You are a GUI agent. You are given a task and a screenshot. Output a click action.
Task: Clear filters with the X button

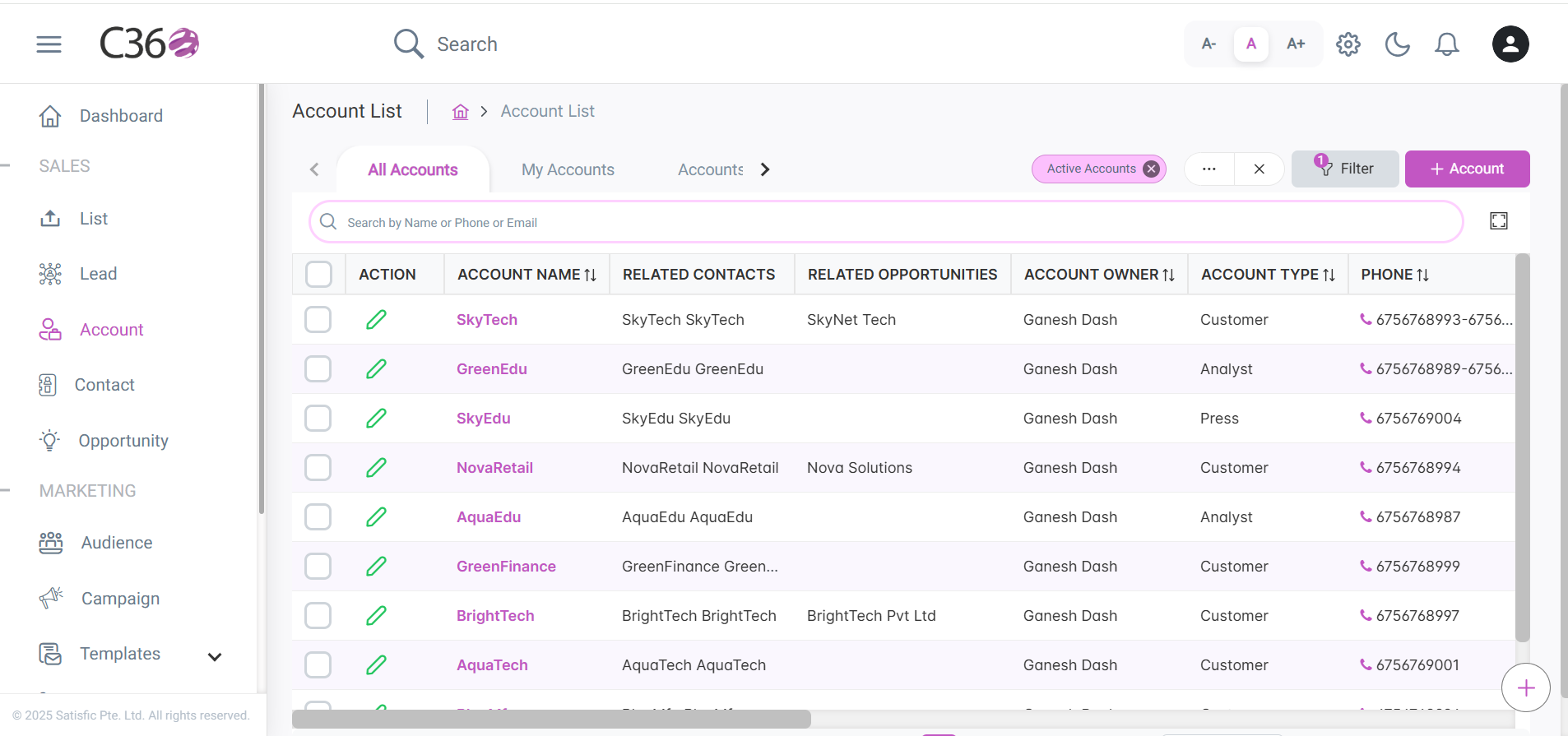[x=1260, y=169]
